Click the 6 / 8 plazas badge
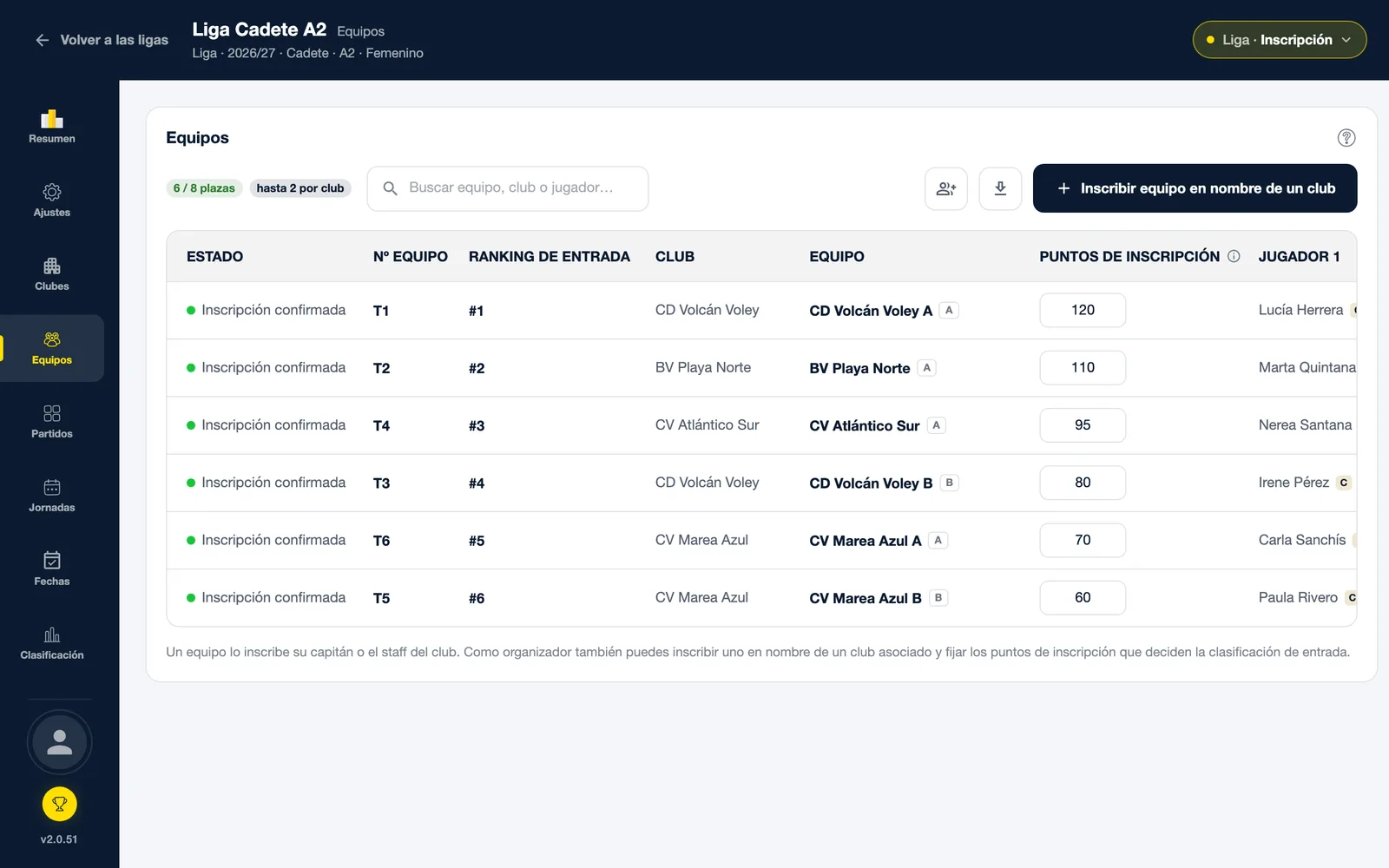The image size is (1389, 868). [x=204, y=188]
